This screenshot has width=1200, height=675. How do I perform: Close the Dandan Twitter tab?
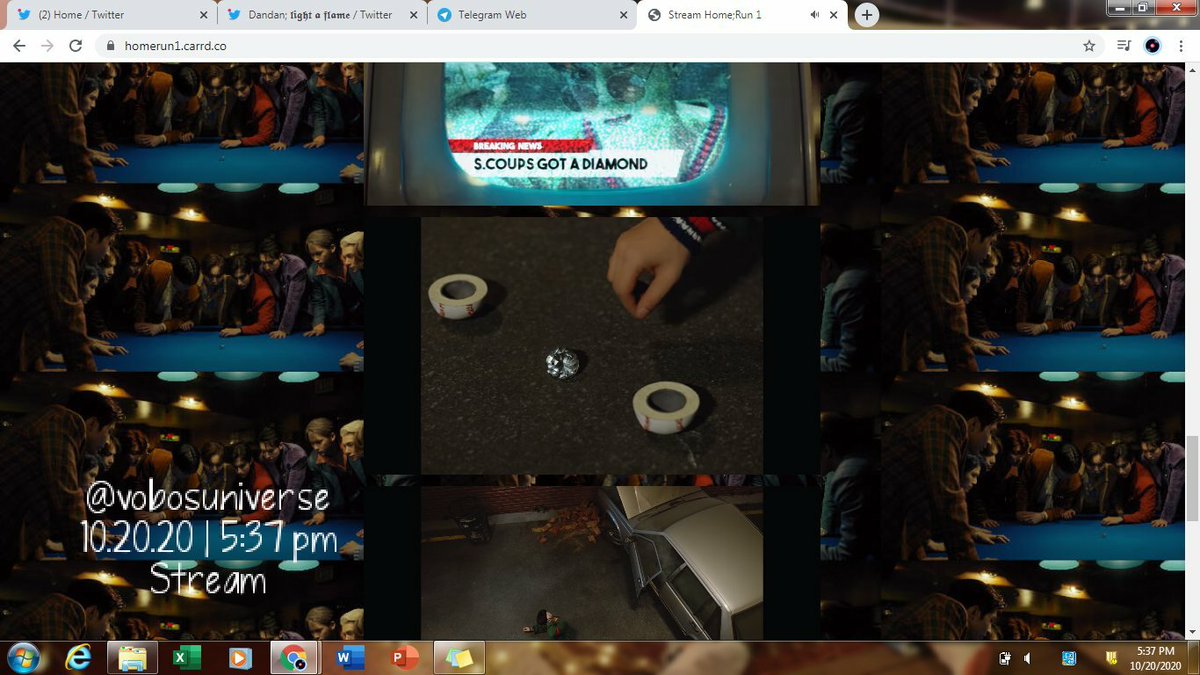coord(413,15)
